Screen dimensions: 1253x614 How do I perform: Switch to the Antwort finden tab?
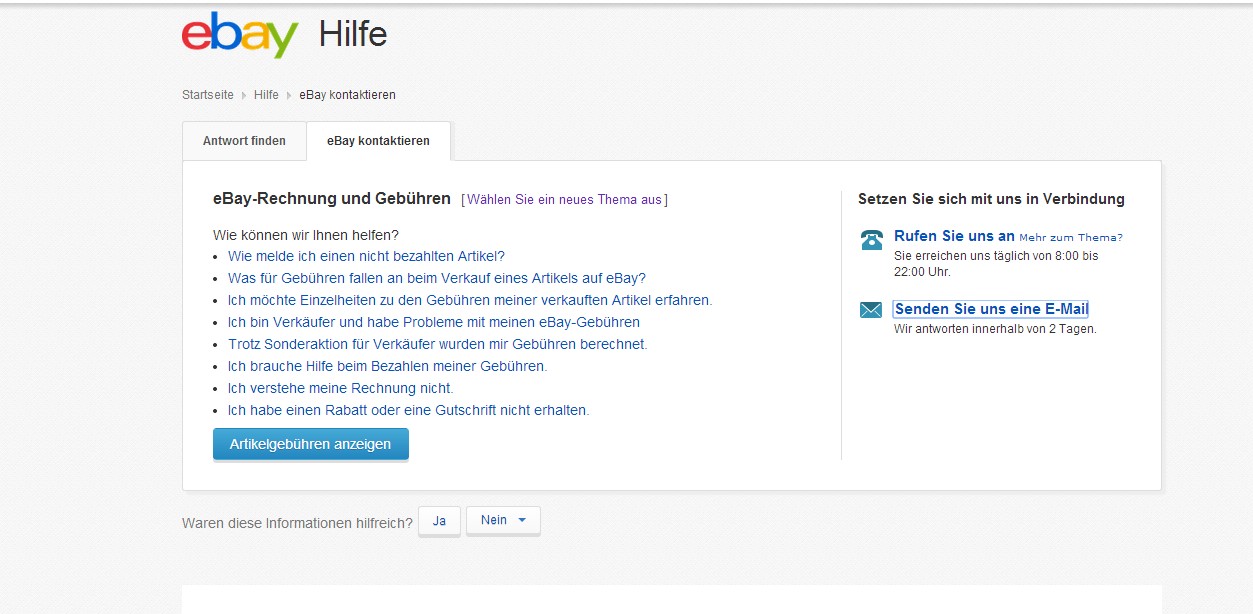[x=244, y=141]
